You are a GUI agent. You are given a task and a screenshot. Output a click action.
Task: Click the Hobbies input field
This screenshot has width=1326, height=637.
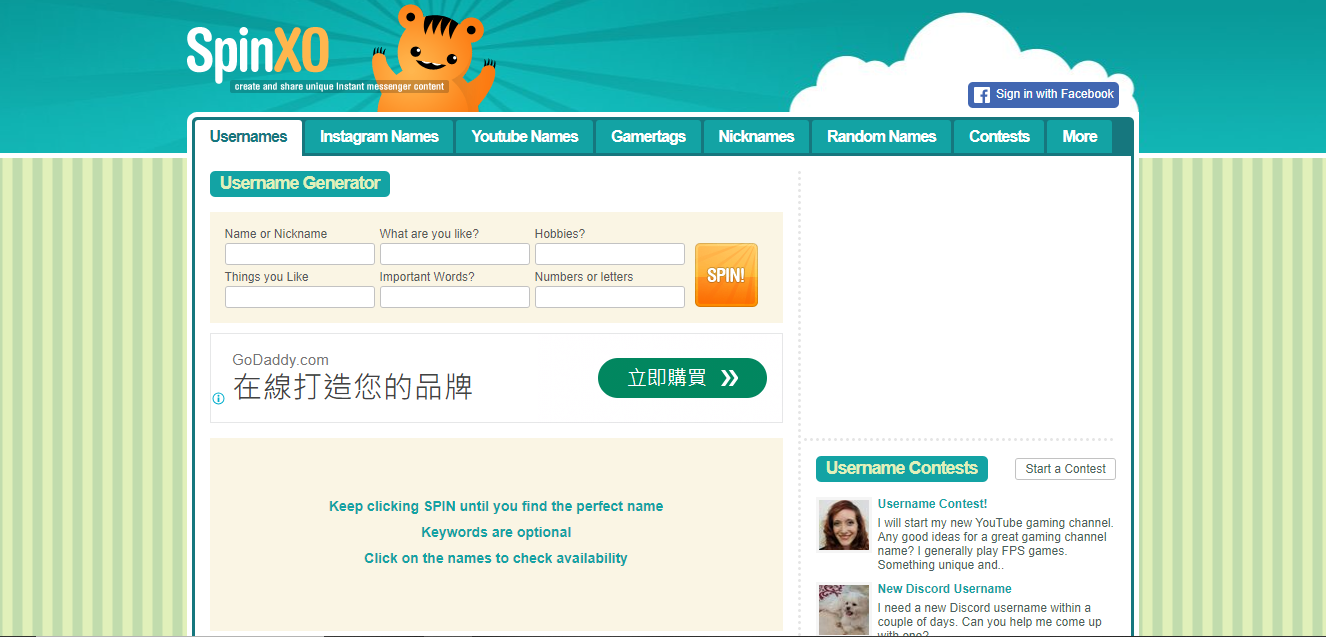[x=609, y=254]
